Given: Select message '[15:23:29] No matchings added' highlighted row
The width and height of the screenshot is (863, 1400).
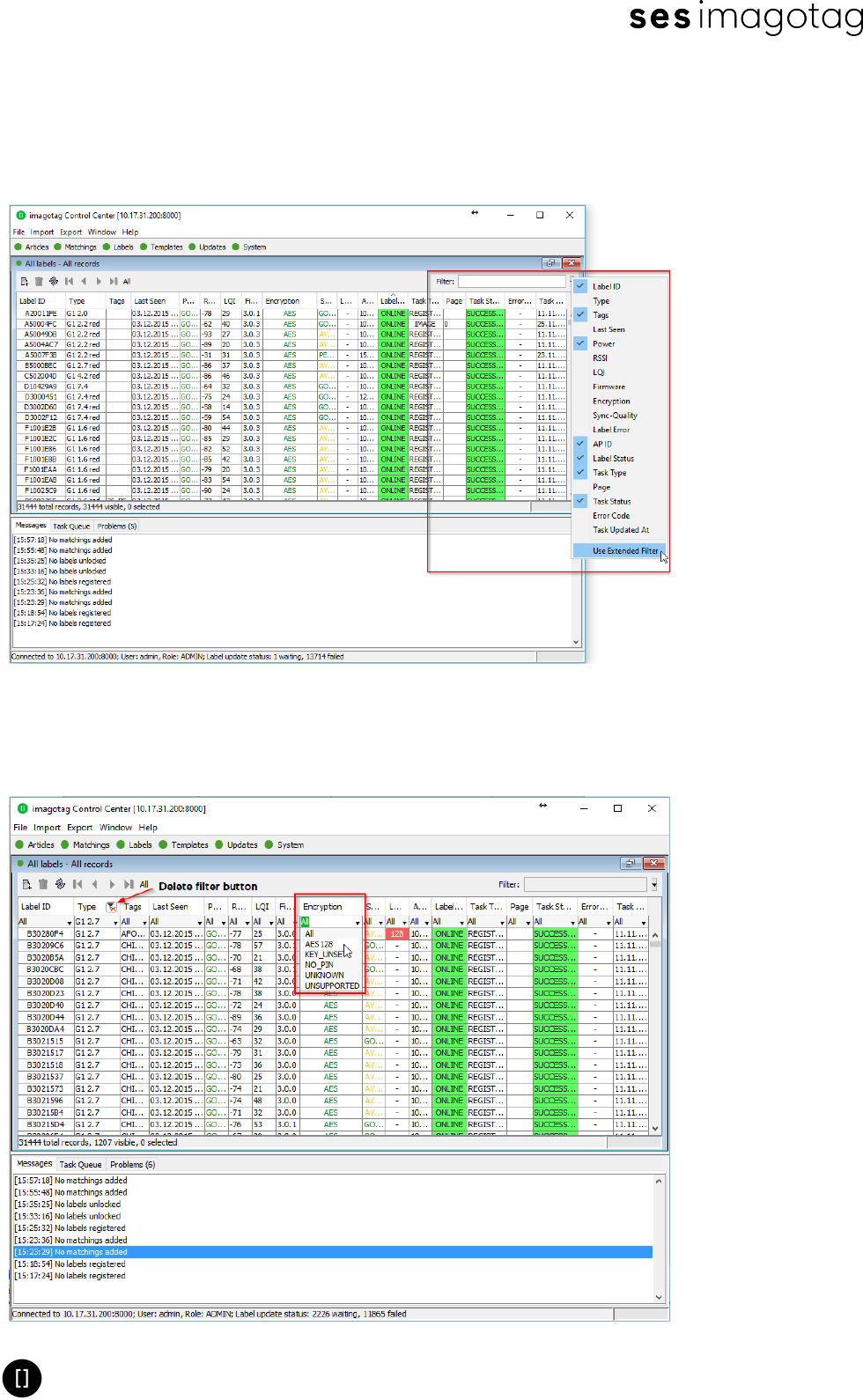Looking at the screenshot, I should tap(333, 1252).
